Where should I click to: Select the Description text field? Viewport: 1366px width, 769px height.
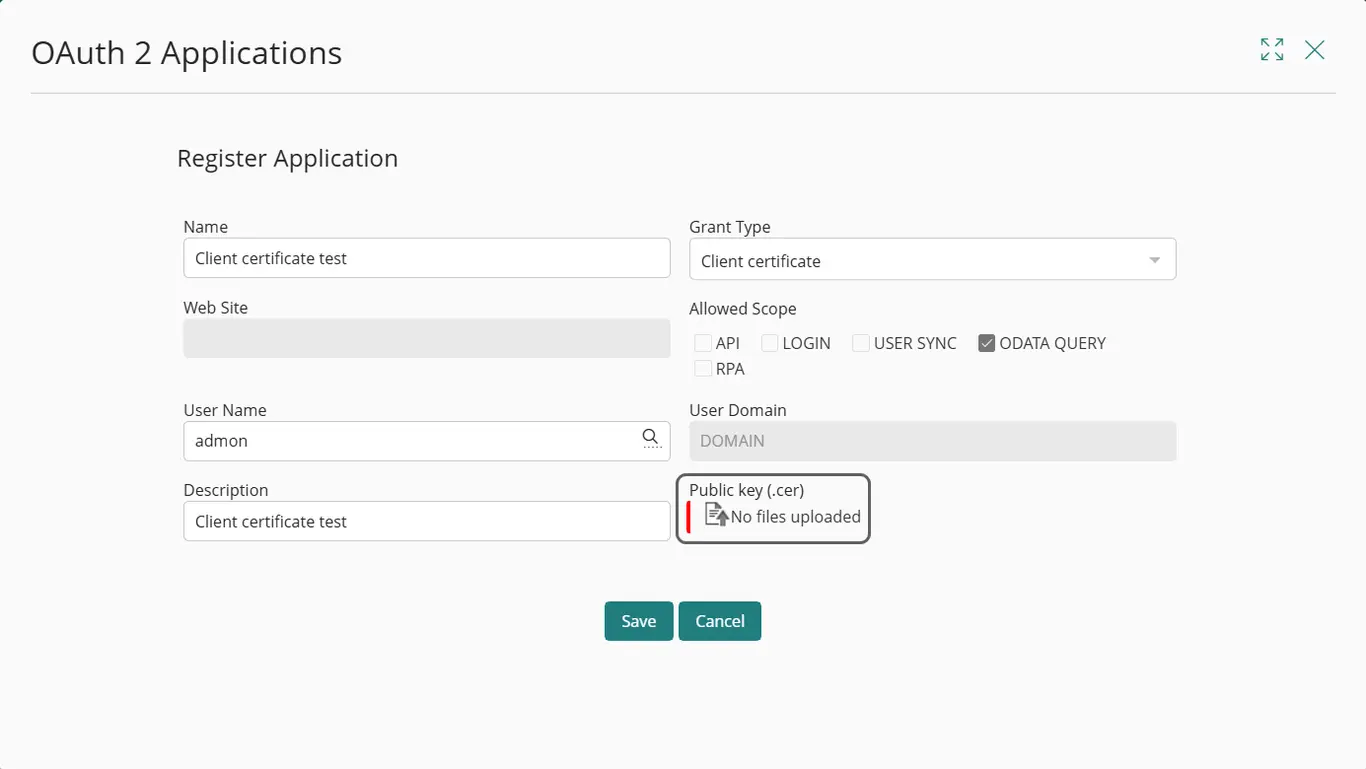tap(427, 521)
